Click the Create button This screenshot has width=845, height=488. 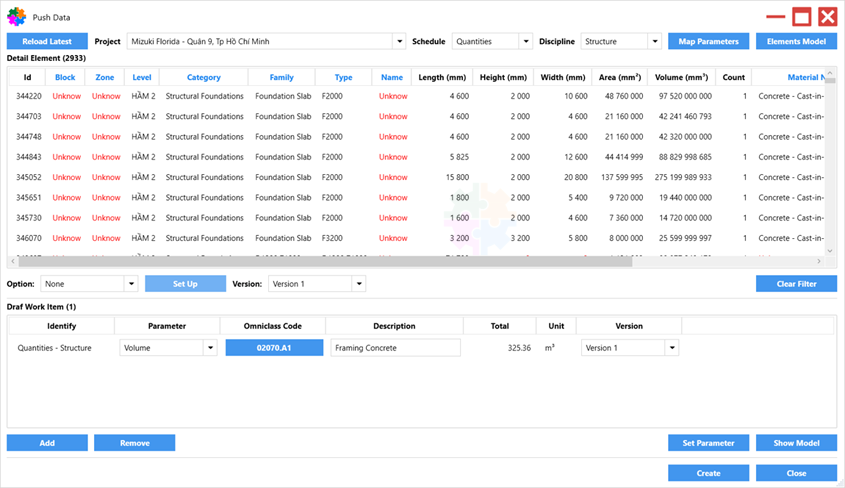pos(708,473)
